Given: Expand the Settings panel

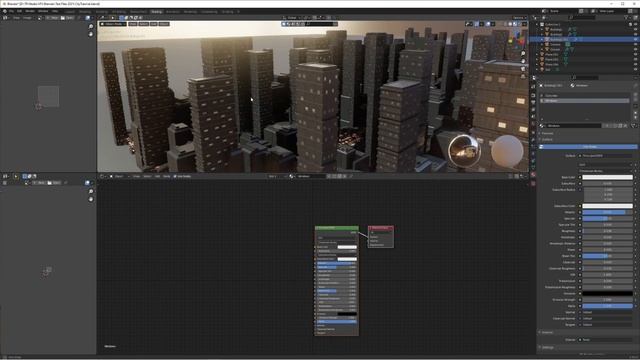Looking at the screenshot, I should pos(547,347).
